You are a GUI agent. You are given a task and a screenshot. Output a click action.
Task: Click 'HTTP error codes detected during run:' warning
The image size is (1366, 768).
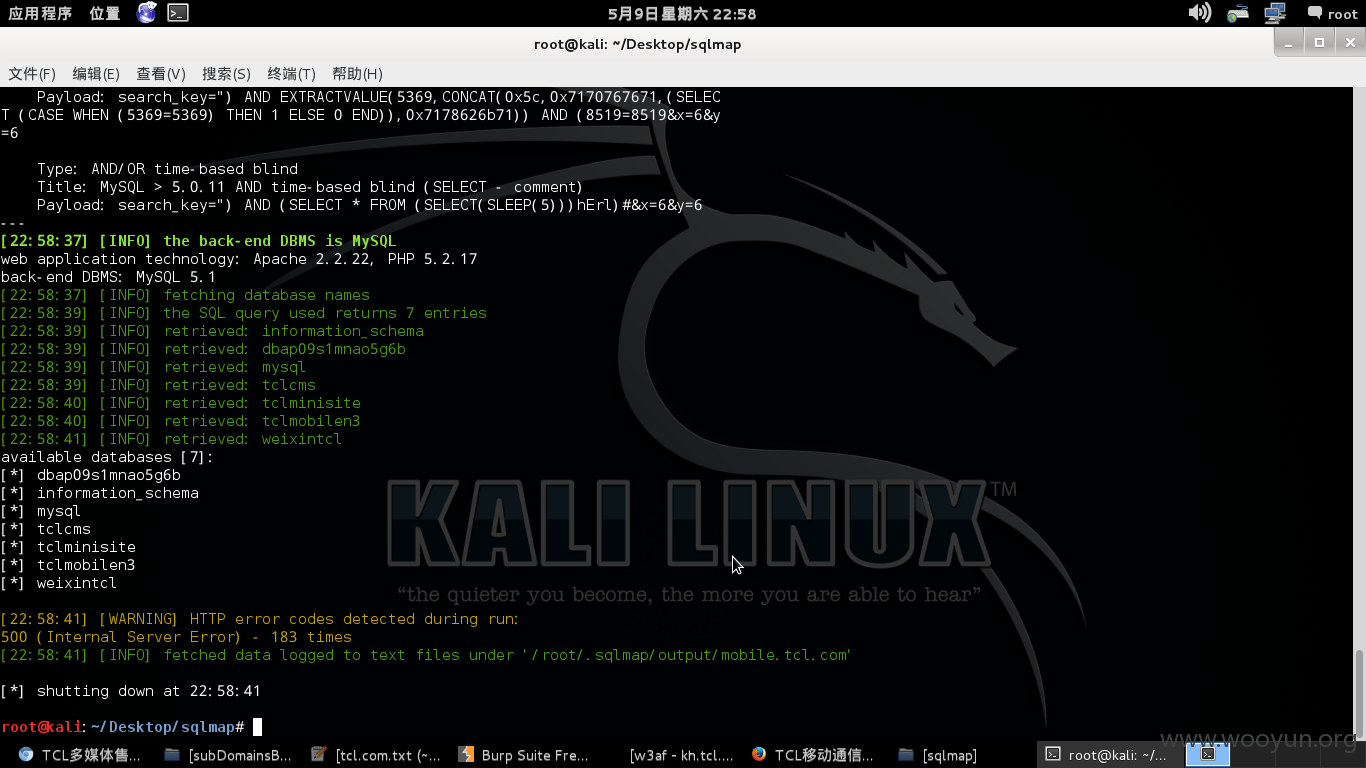(355, 619)
